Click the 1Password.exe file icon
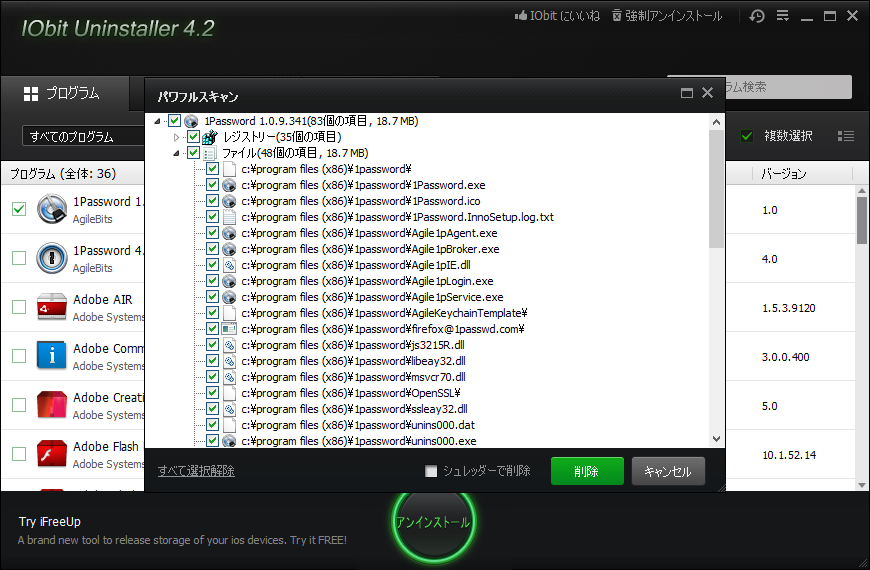The image size is (870, 570). click(x=229, y=185)
